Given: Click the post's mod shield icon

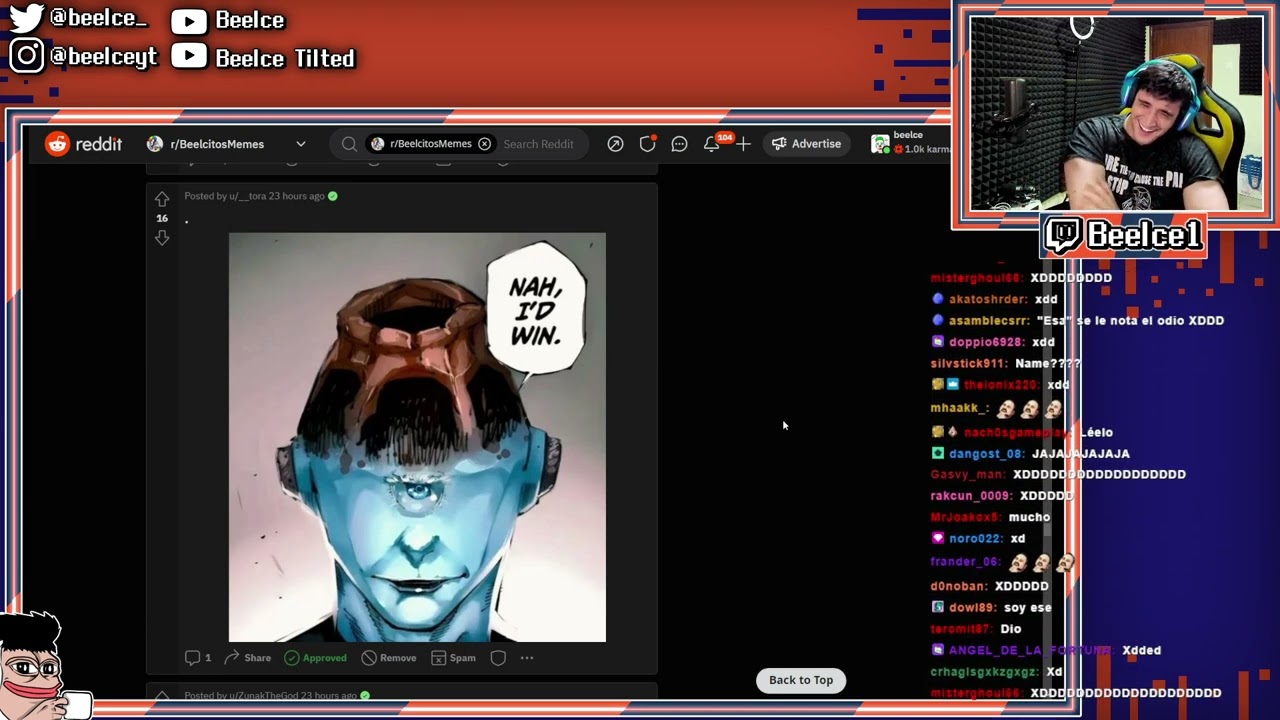Looking at the screenshot, I should point(498,658).
